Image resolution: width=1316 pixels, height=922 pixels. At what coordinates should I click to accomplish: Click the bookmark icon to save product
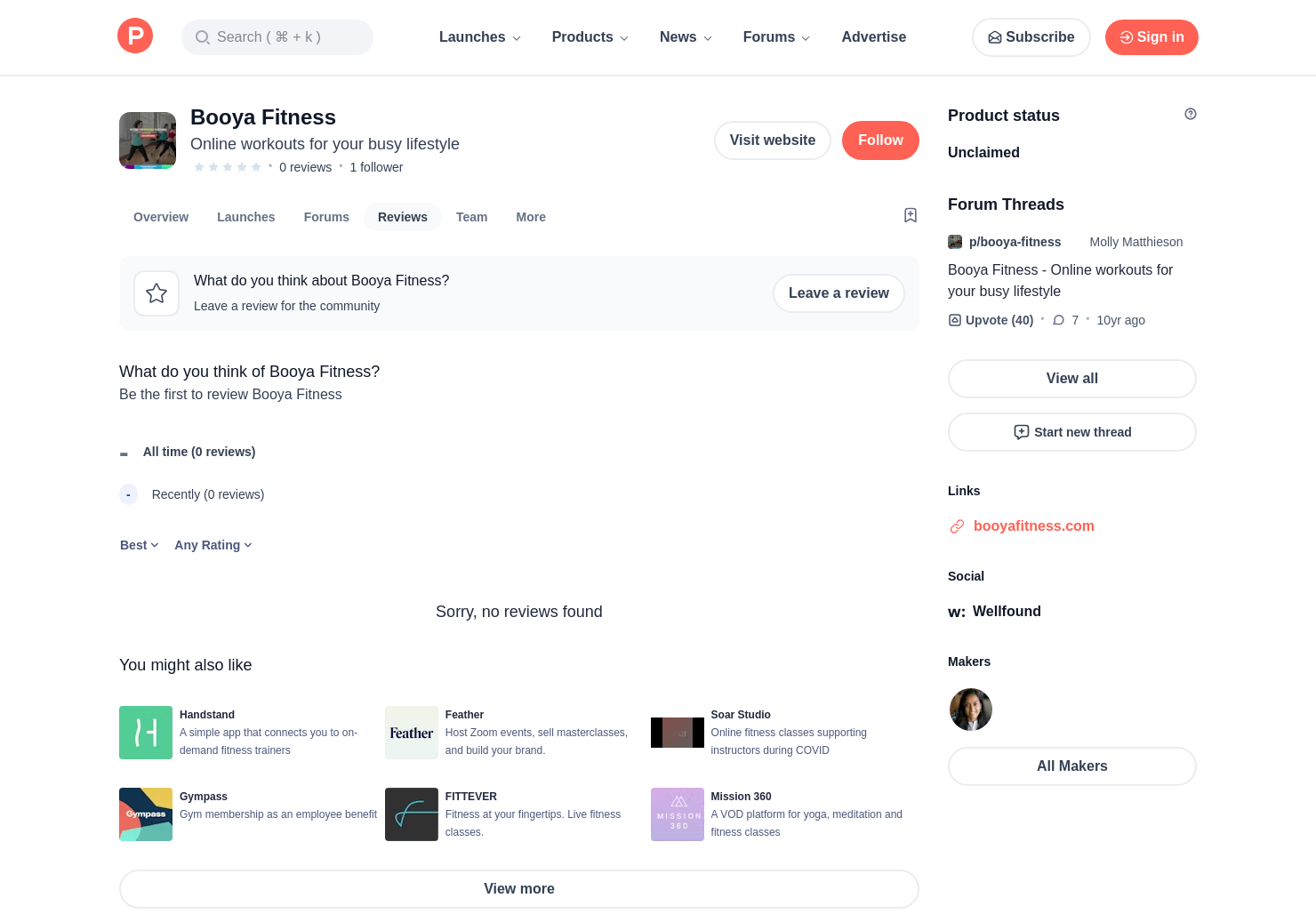click(910, 215)
